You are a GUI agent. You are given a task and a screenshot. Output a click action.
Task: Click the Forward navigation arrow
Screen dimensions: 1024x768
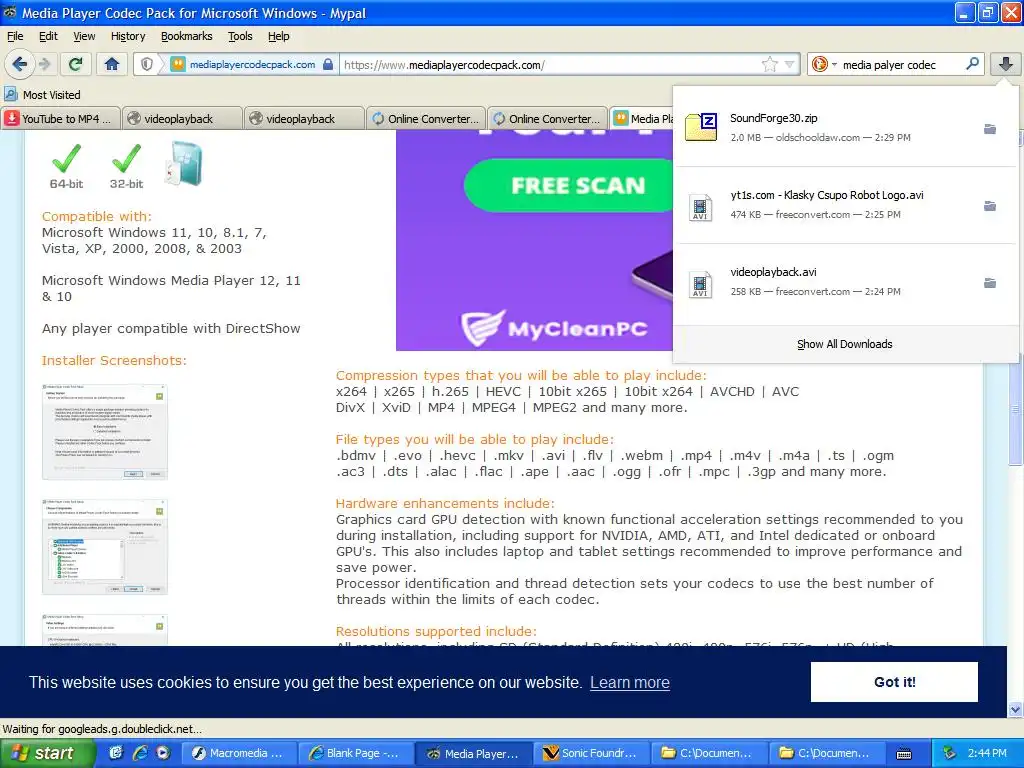[x=44, y=64]
